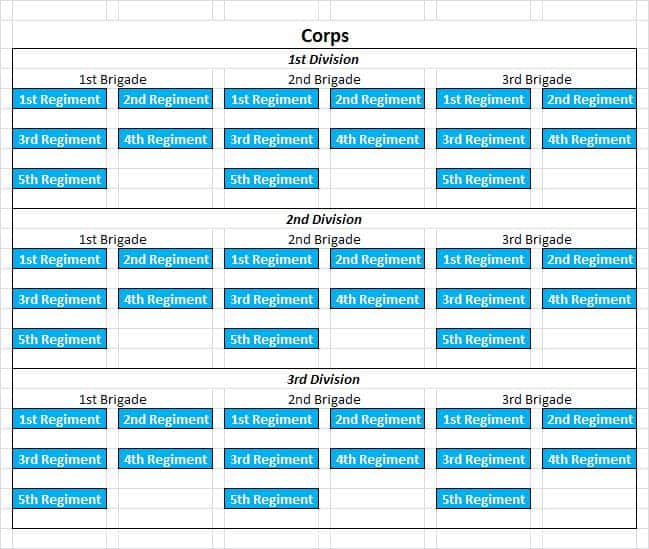Select 1st Brigade label under 1st Division
The image size is (649, 549).
pos(113,79)
